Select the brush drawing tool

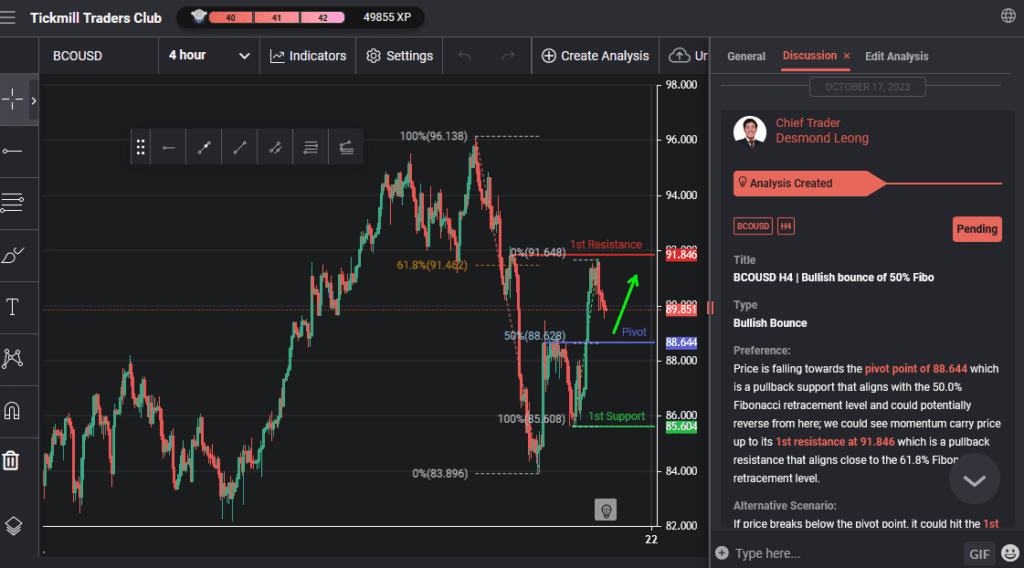click(12, 255)
